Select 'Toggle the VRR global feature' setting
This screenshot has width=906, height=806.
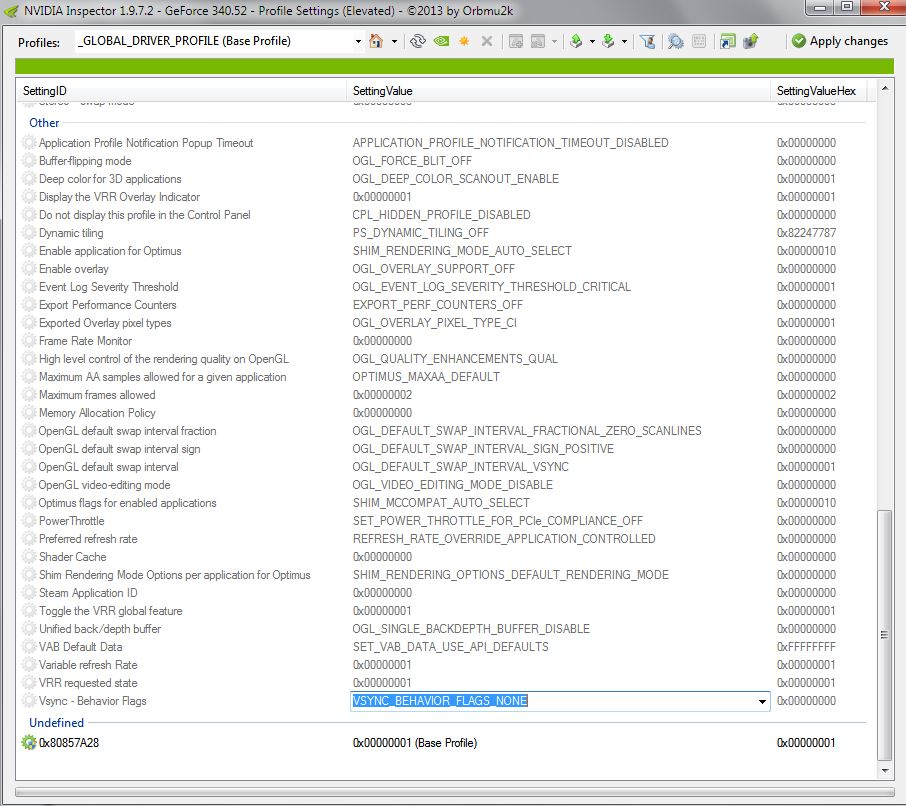point(110,611)
